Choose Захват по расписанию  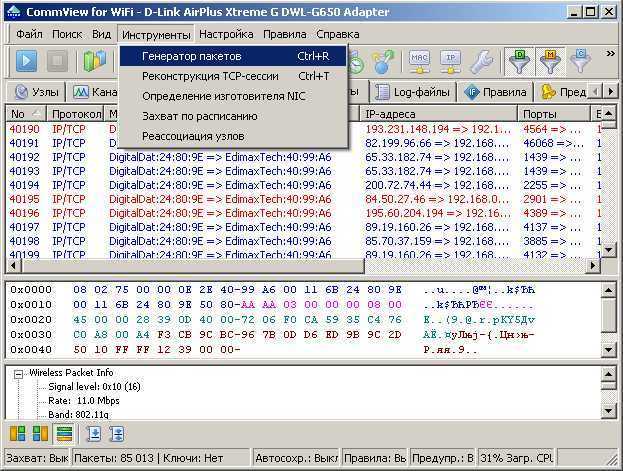(x=233, y=116)
